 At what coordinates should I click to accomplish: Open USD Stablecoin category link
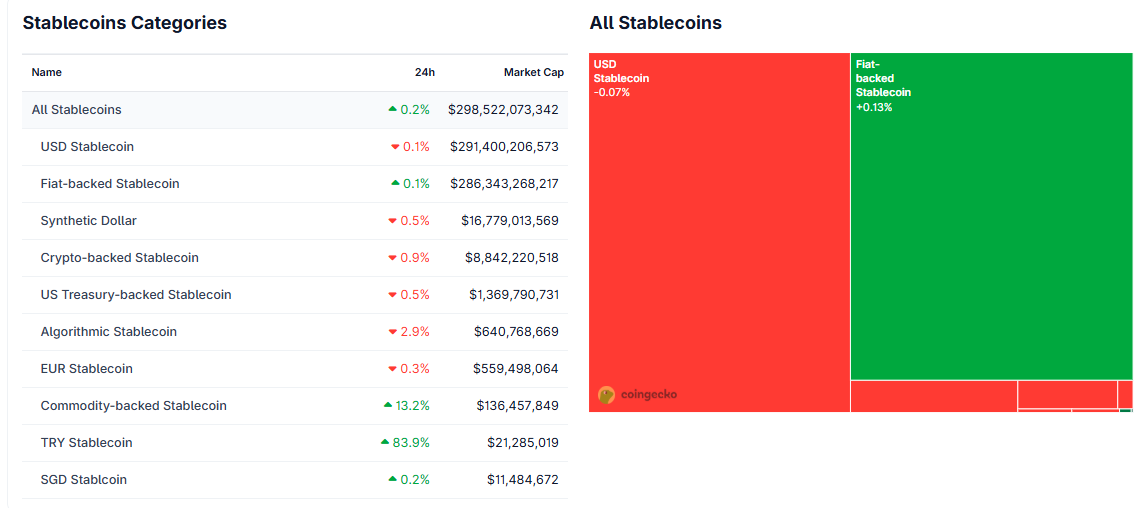point(87,147)
